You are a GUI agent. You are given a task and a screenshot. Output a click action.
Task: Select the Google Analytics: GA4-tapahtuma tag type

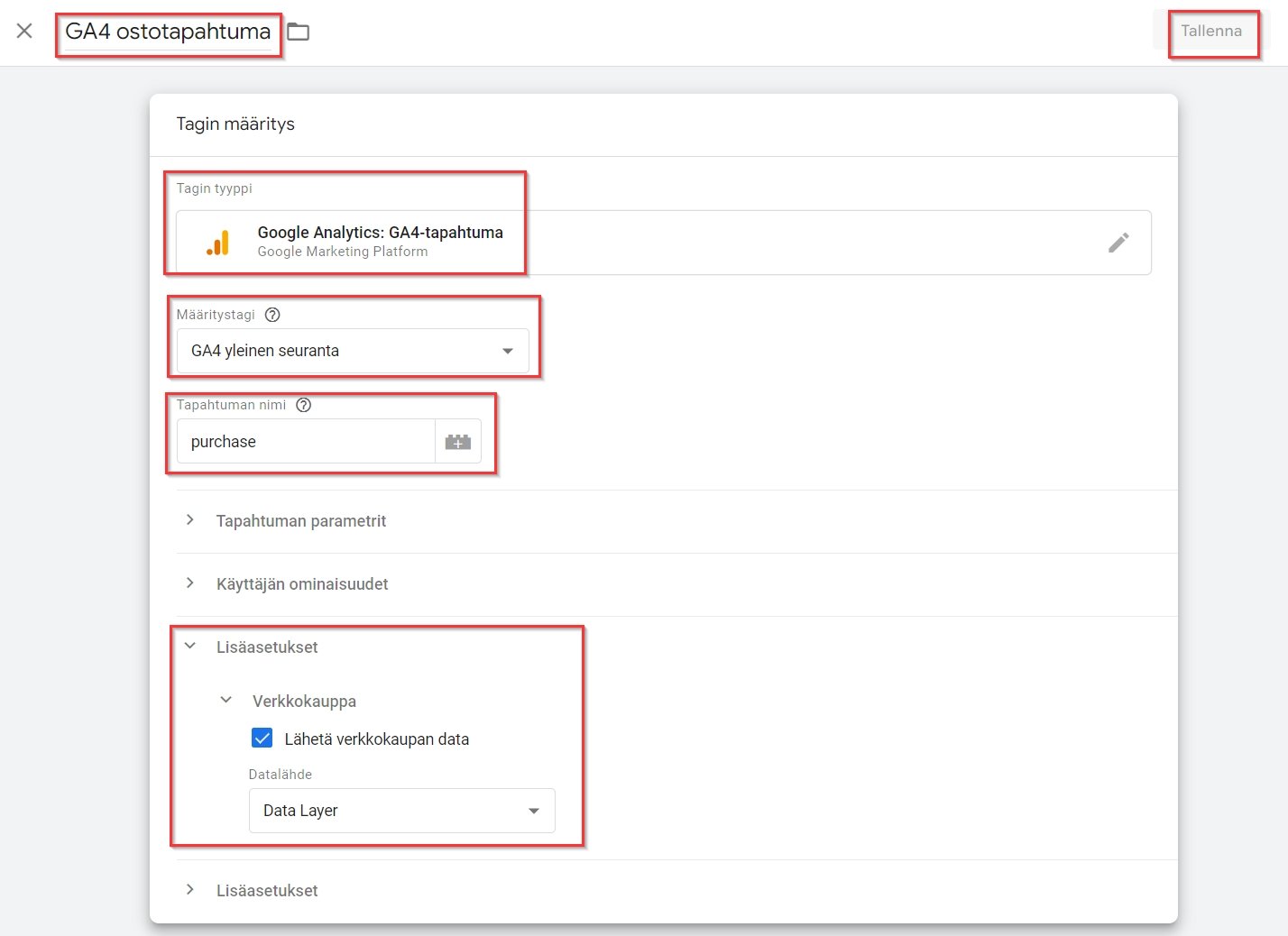(664, 243)
